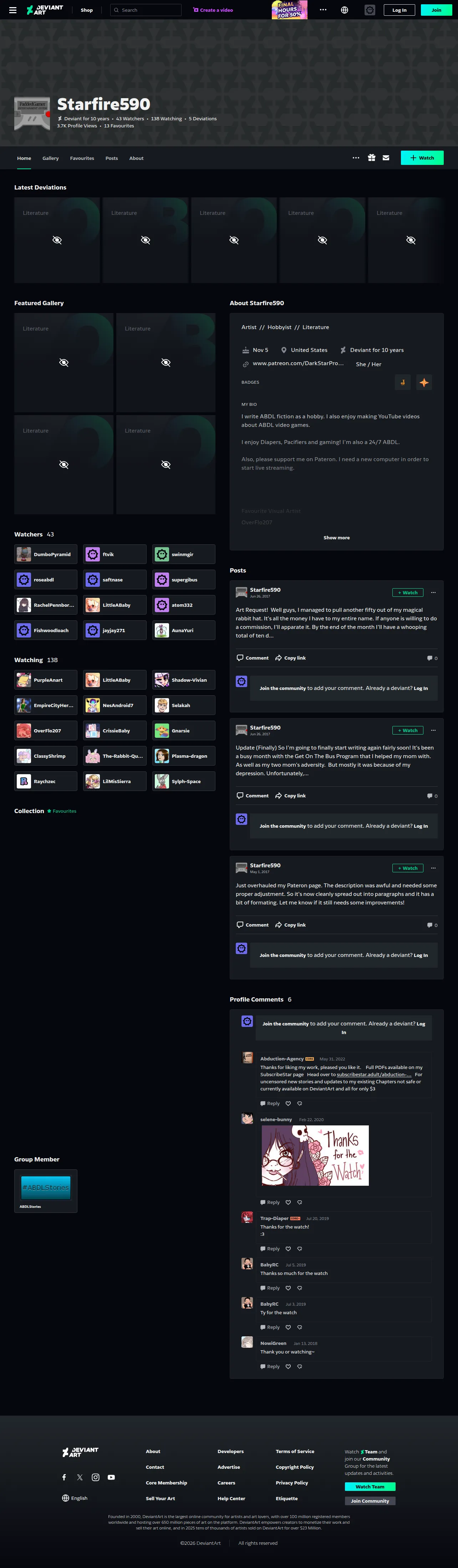Switch to the About tab
The width and height of the screenshot is (458, 1568).
pyautogui.click(x=136, y=158)
